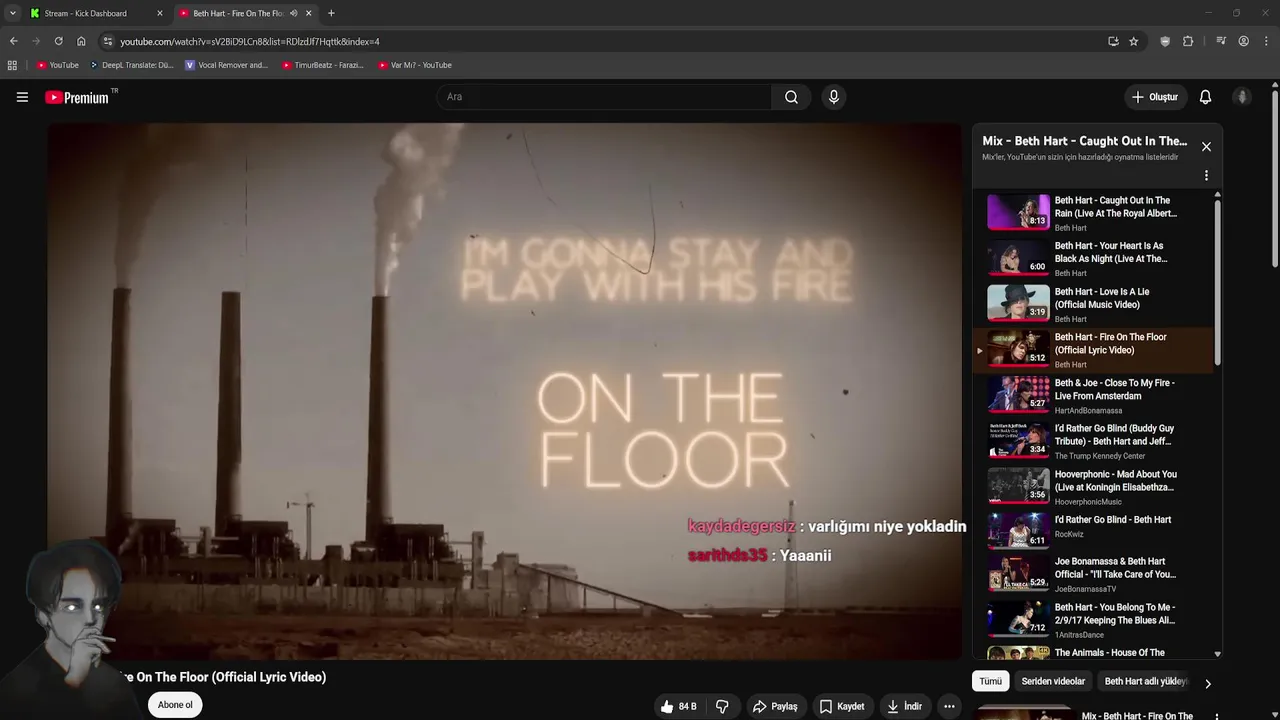Viewport: 1280px width, 720px height.
Task: Open the apps grid in bookmarks bar
Action: pos(12,65)
